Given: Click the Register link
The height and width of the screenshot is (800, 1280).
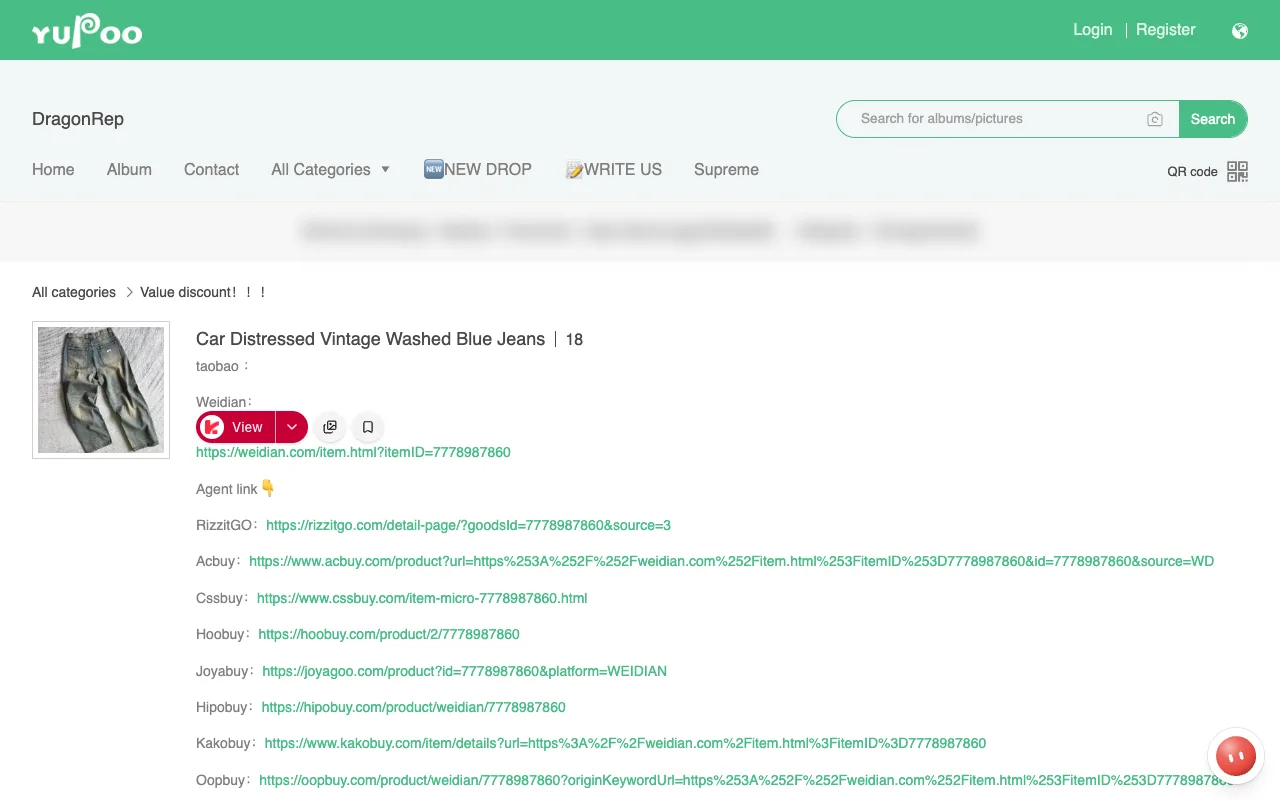Looking at the screenshot, I should [1165, 30].
